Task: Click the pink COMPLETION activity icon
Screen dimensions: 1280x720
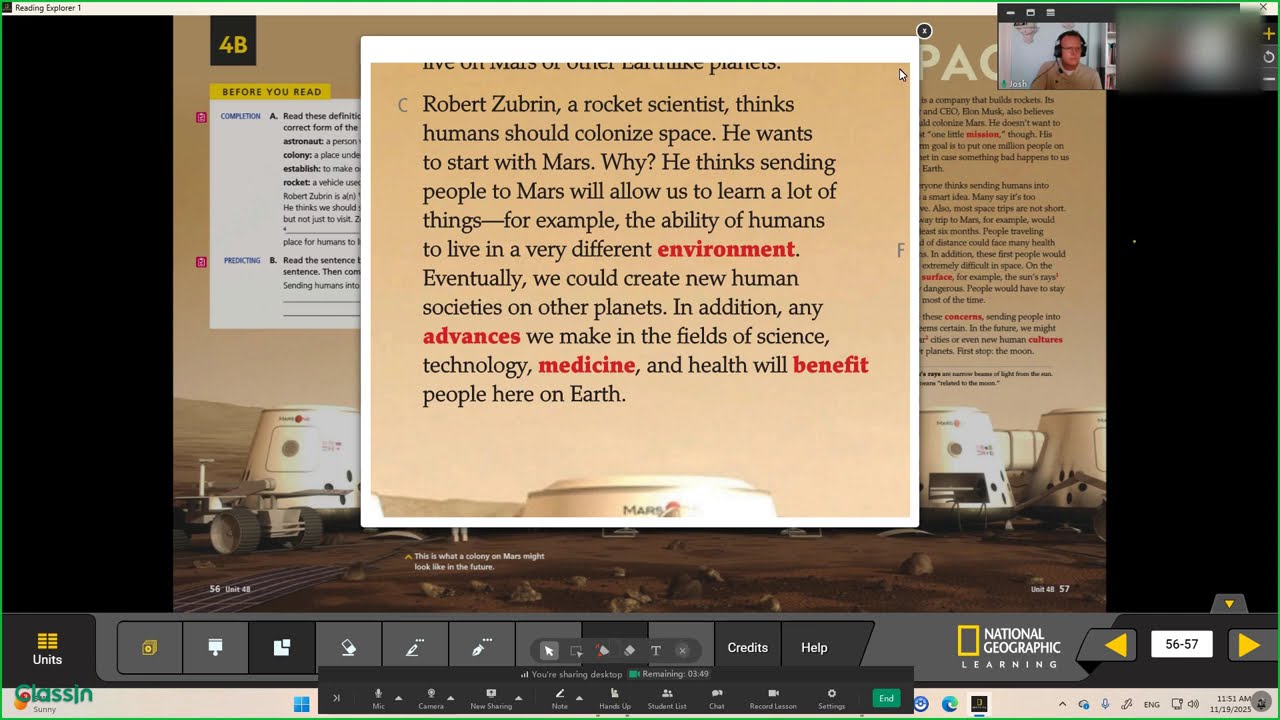Action: pos(201,117)
